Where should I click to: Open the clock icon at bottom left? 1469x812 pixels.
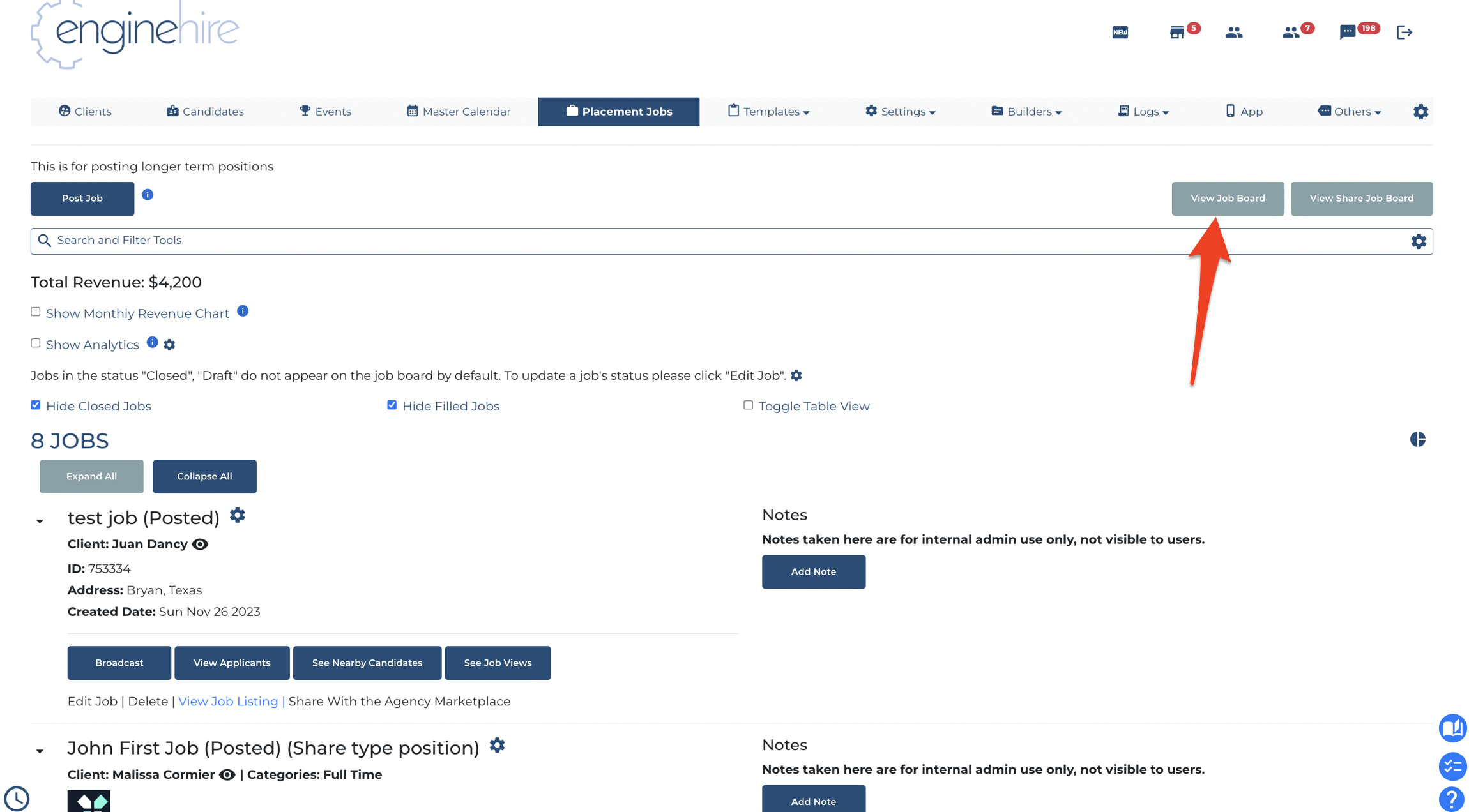point(17,799)
